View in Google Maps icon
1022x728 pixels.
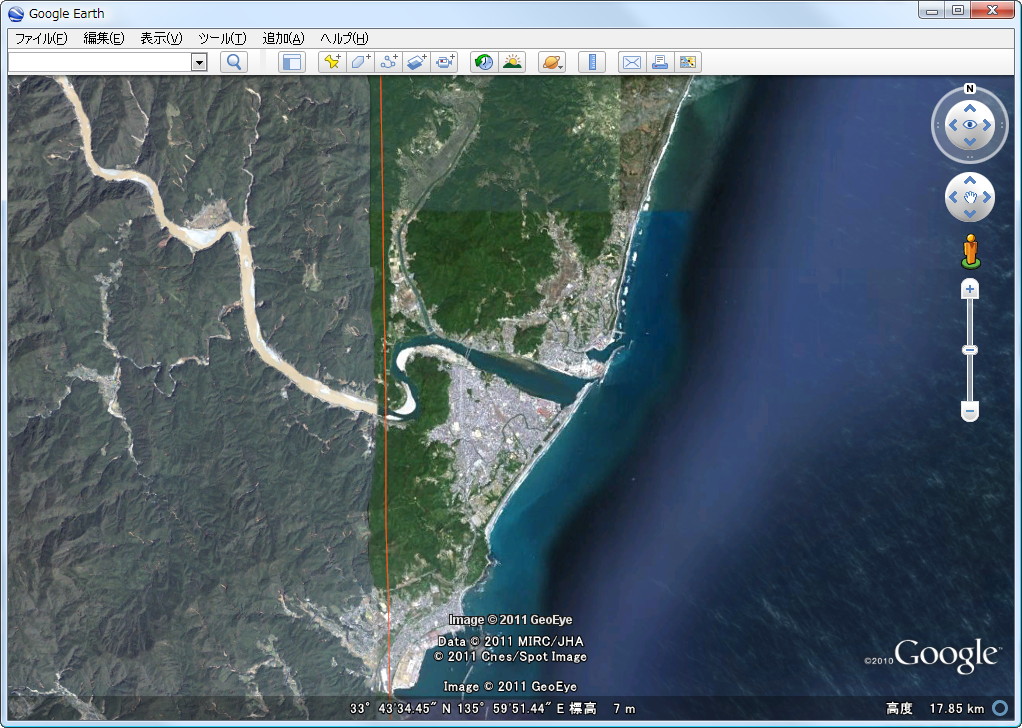pos(688,62)
